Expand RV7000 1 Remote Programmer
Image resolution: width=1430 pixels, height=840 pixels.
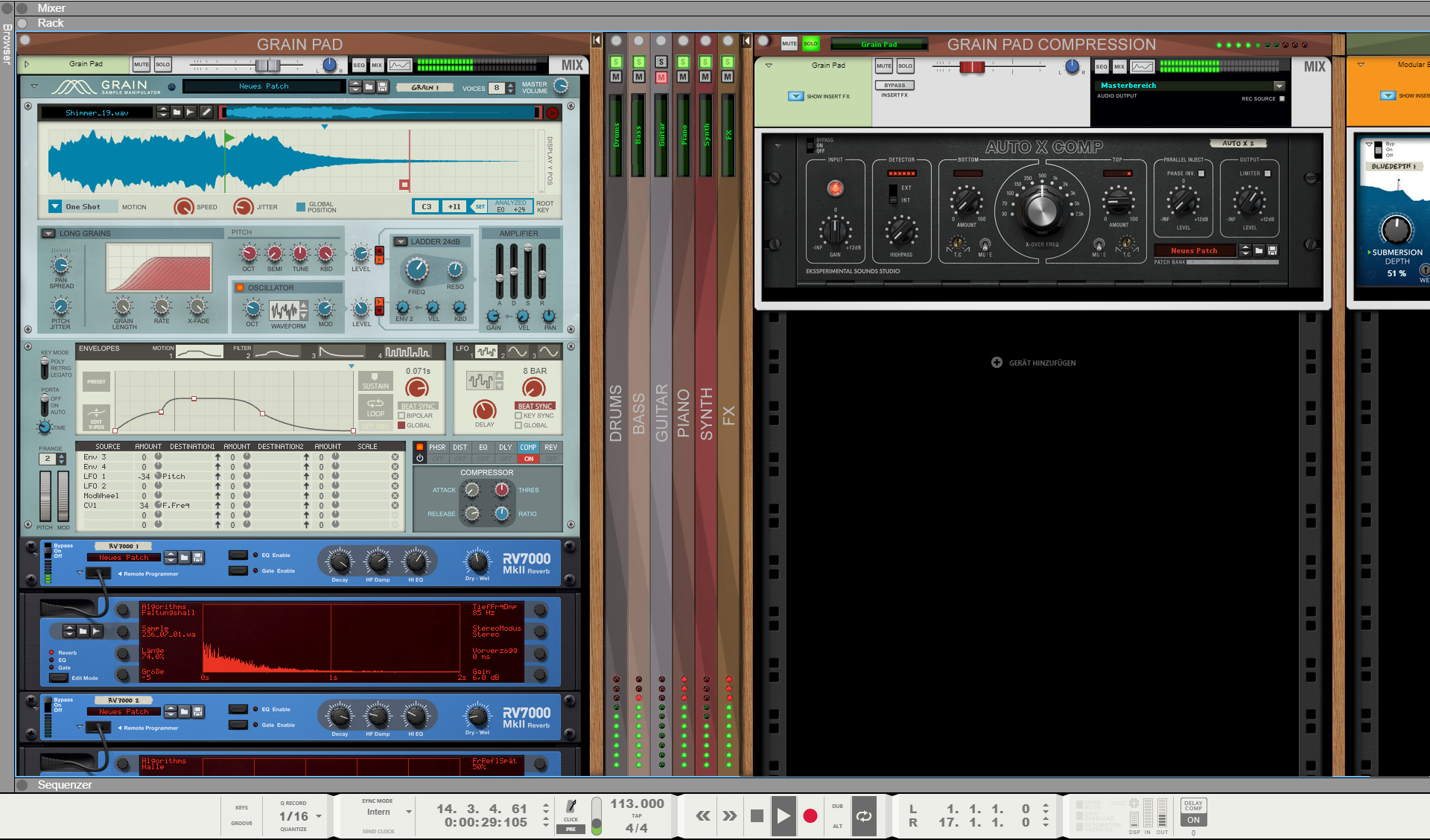(80, 573)
